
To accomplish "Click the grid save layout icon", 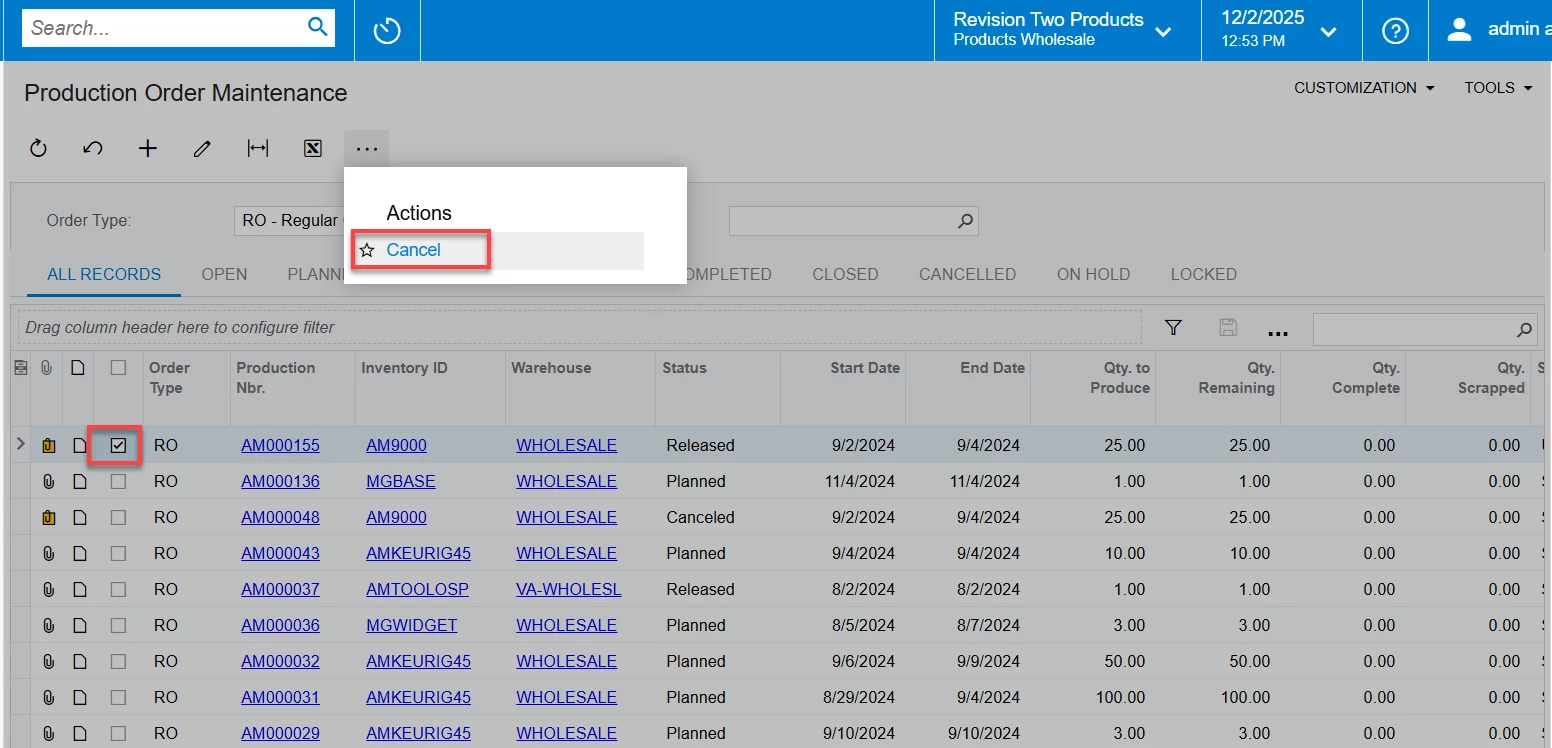I will coord(1228,327).
